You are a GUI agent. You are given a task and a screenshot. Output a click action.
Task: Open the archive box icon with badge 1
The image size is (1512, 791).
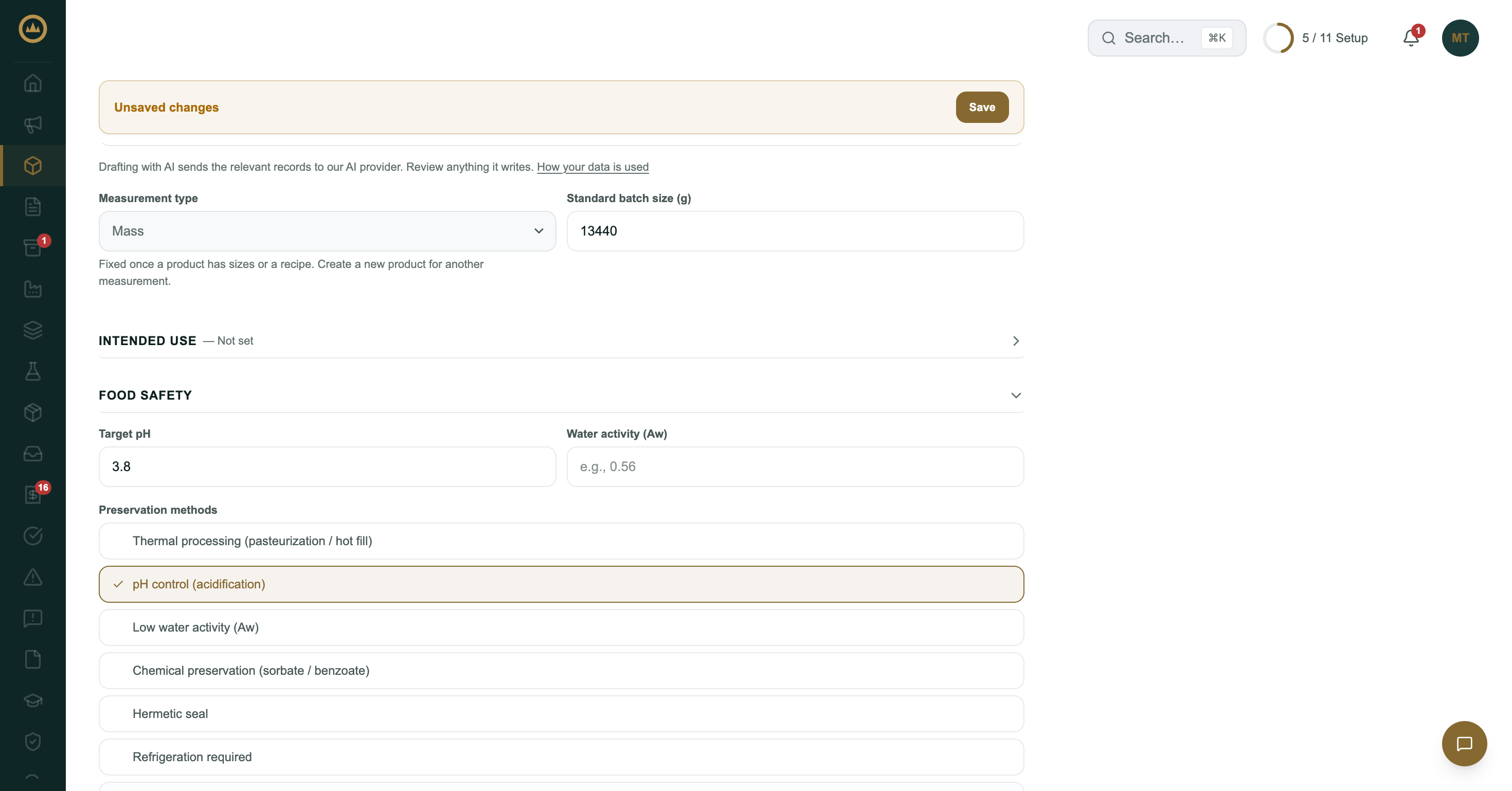[x=33, y=247]
